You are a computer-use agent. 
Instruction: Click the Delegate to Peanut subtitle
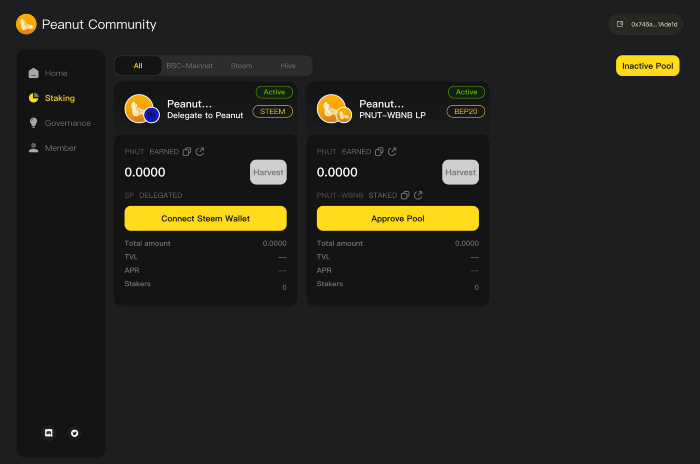click(205, 115)
